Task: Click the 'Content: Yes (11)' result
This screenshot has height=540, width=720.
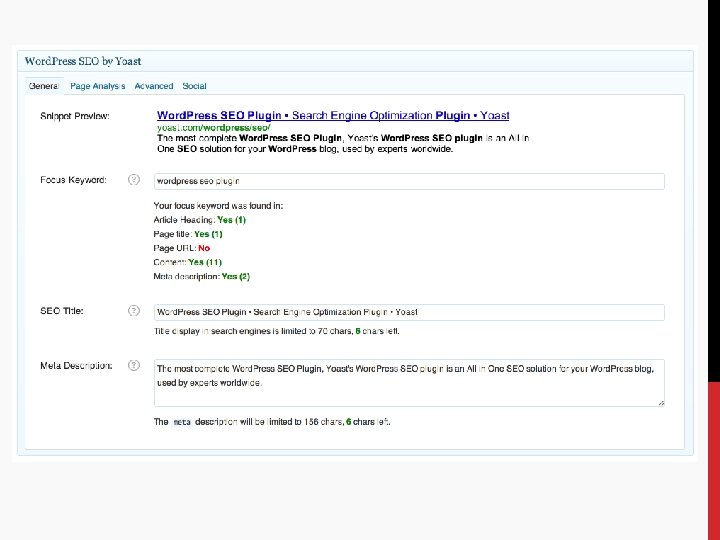Action: coord(187,263)
